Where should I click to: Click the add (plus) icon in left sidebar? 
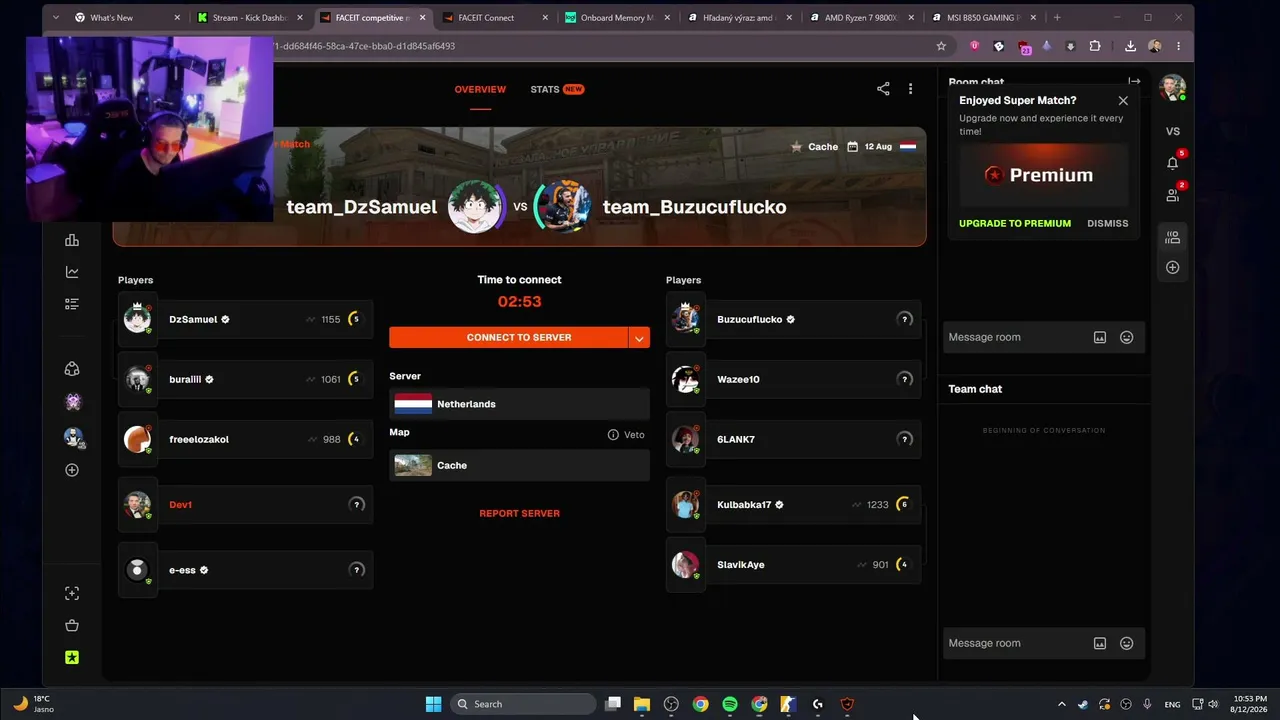72,470
